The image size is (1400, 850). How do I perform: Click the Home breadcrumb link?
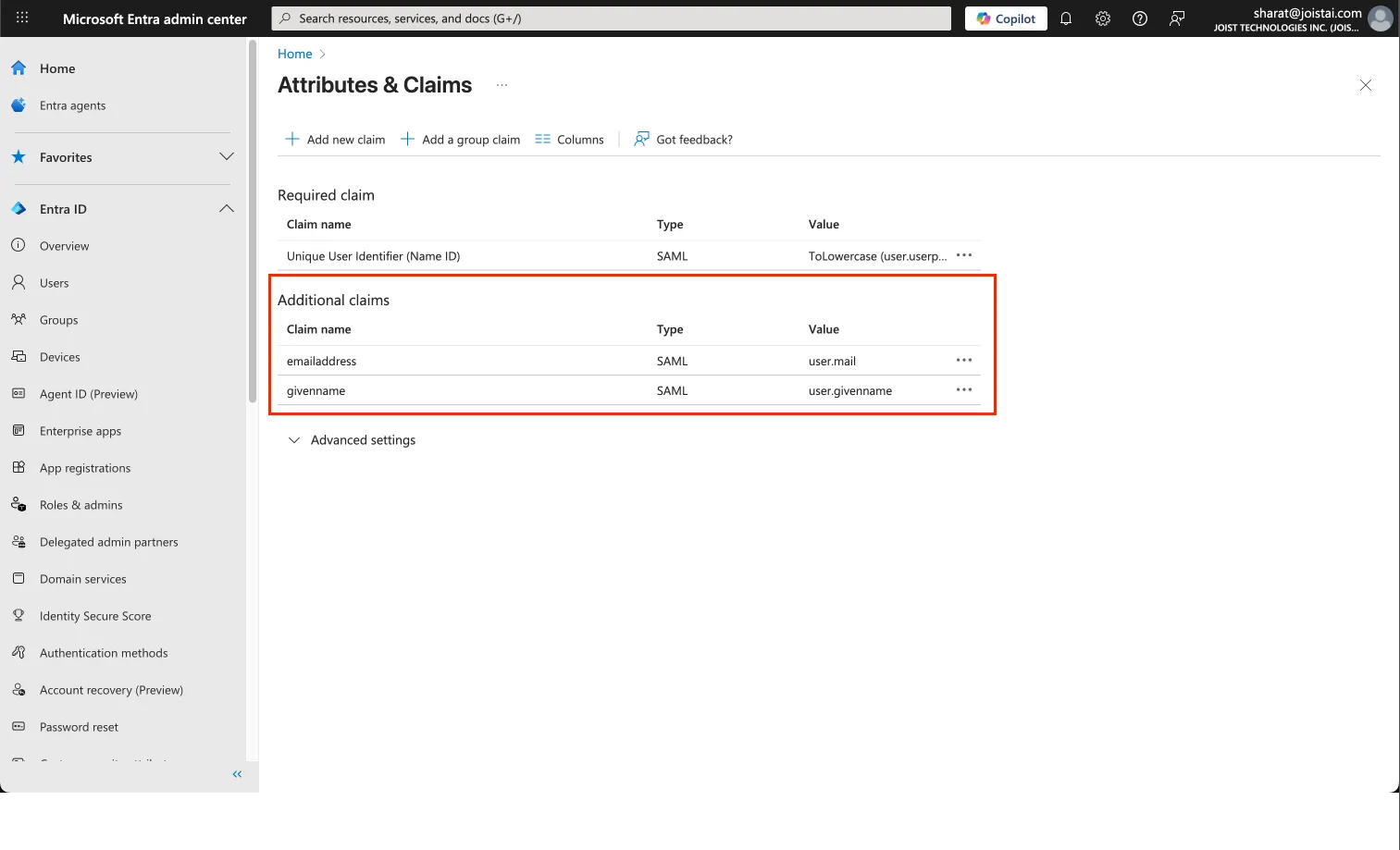coord(295,54)
